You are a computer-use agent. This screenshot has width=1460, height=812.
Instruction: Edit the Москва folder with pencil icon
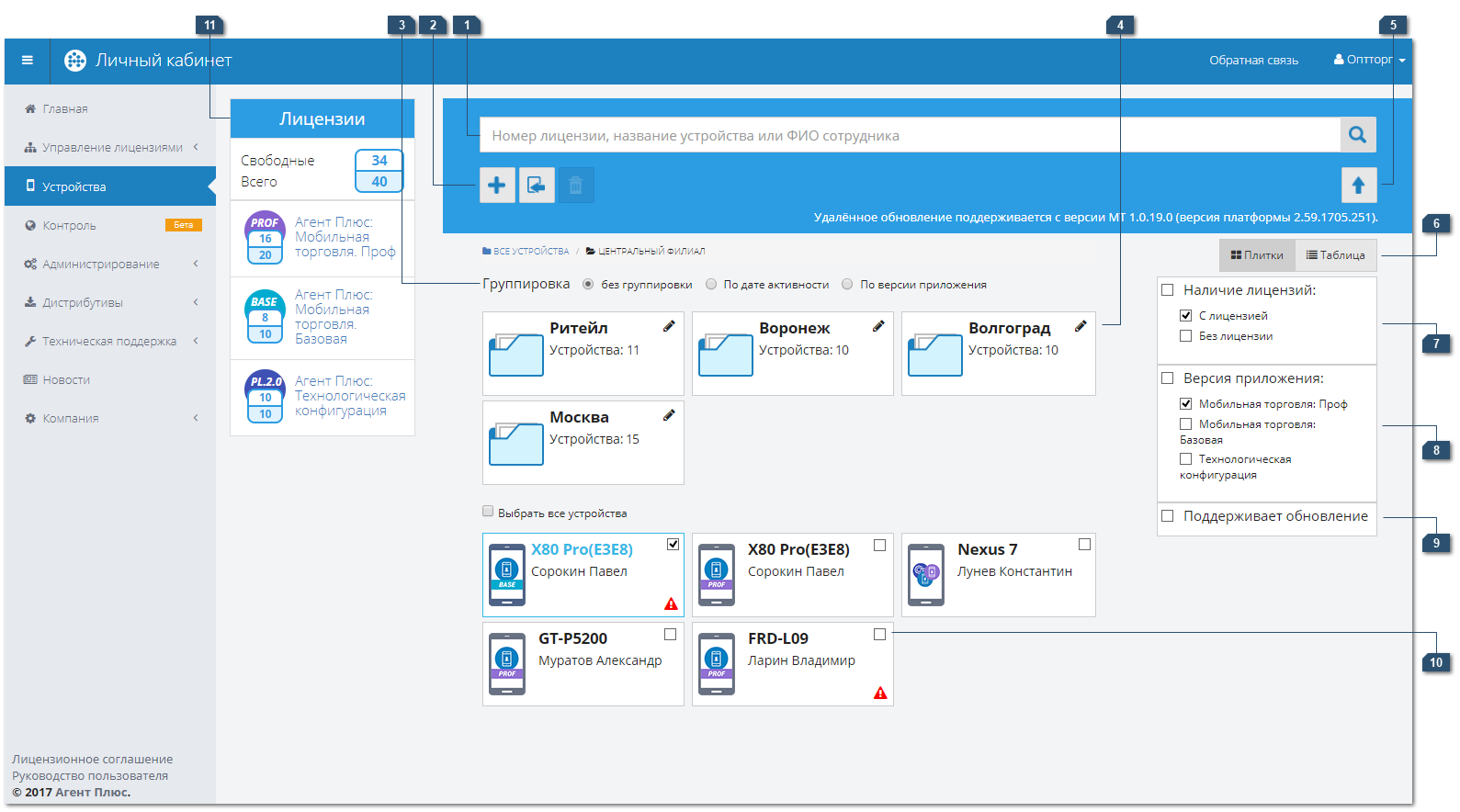(669, 415)
